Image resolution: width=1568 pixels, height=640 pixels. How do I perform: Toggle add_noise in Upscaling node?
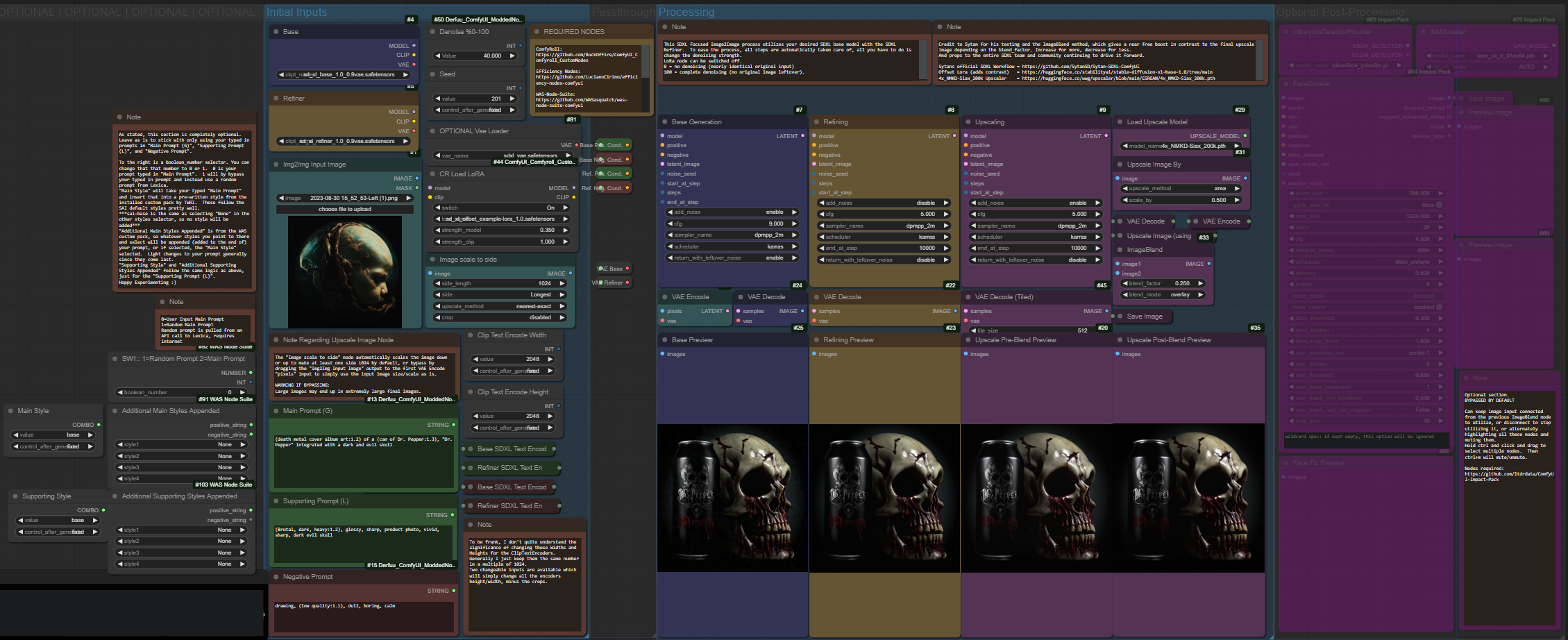pos(1036,203)
